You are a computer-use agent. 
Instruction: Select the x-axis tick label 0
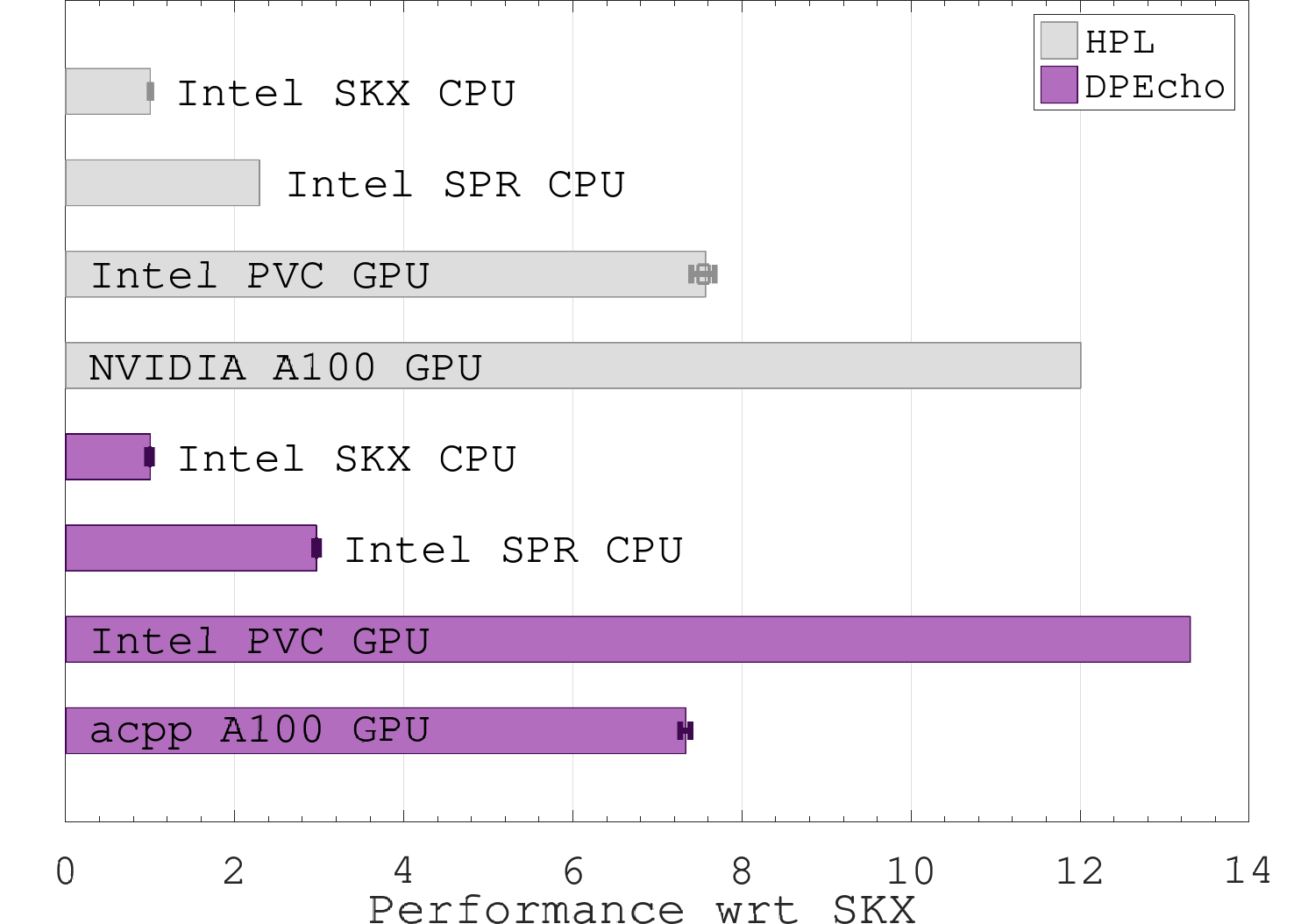(66, 871)
